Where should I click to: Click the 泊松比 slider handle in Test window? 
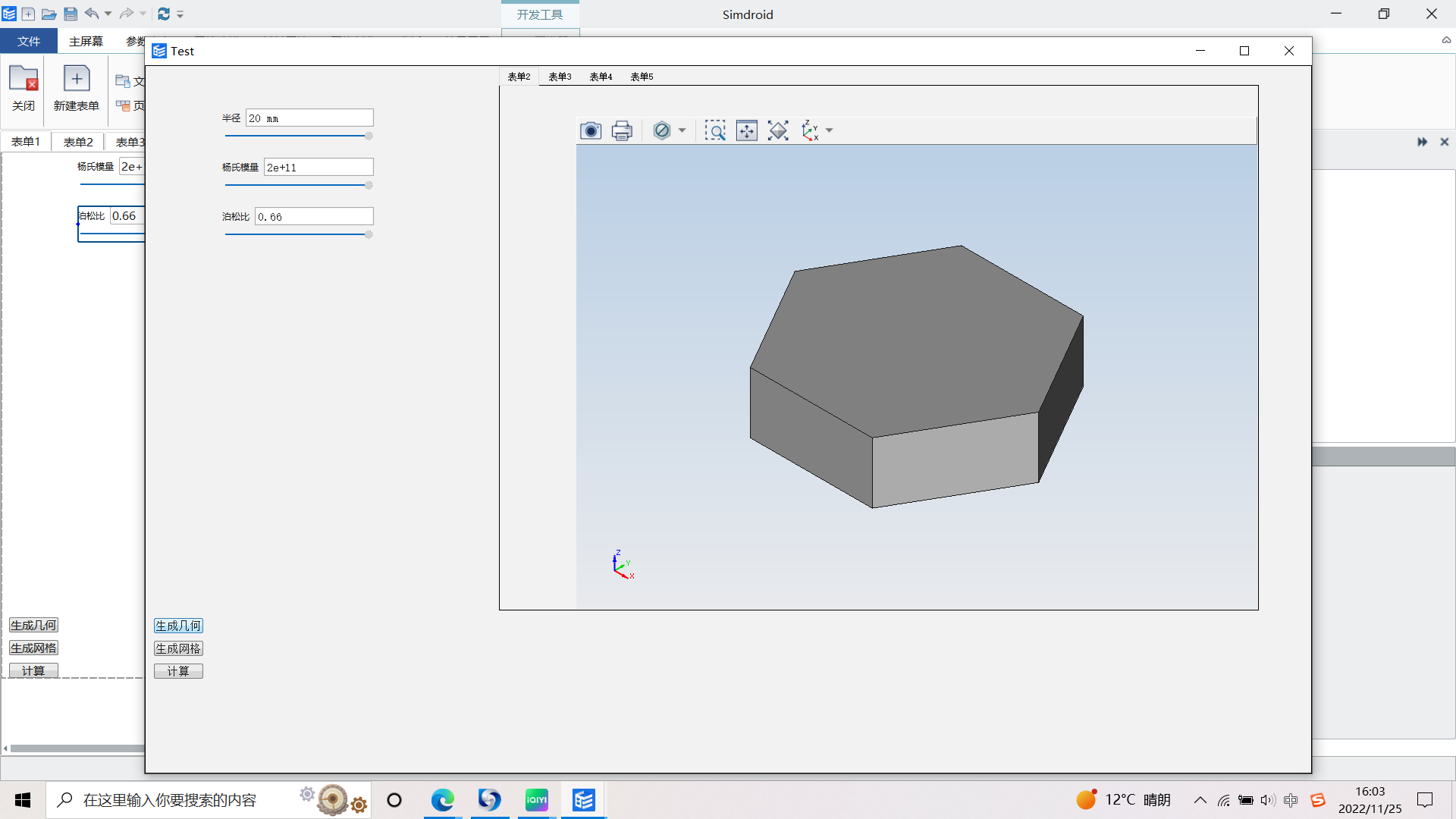click(x=369, y=235)
